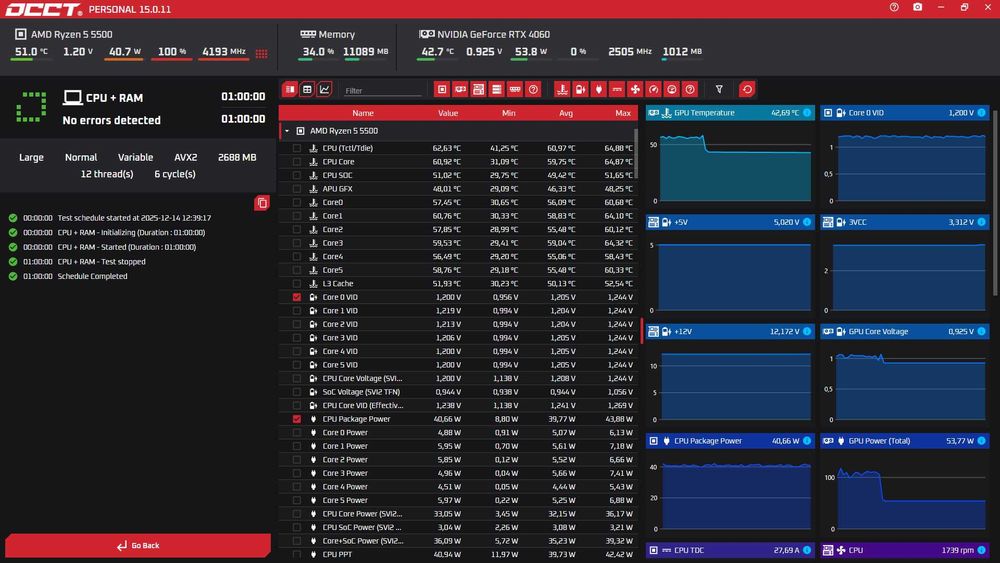Toggle memory module filter icon

[515, 89]
